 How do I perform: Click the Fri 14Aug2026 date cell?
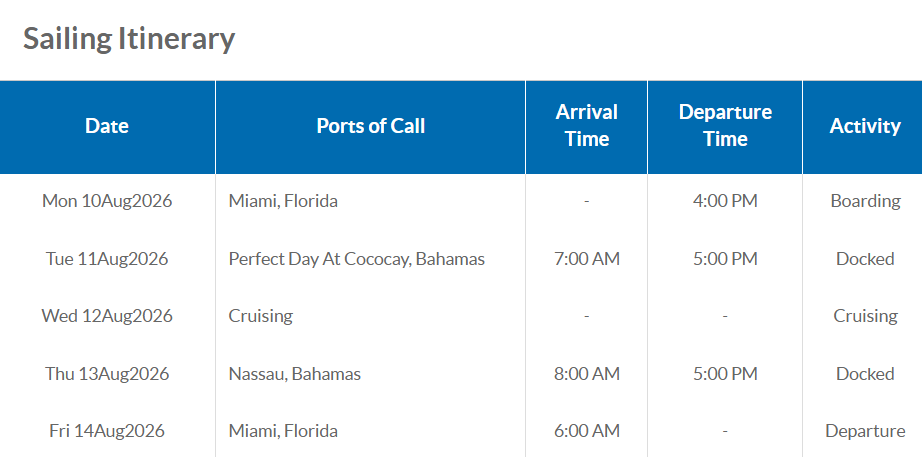(107, 431)
